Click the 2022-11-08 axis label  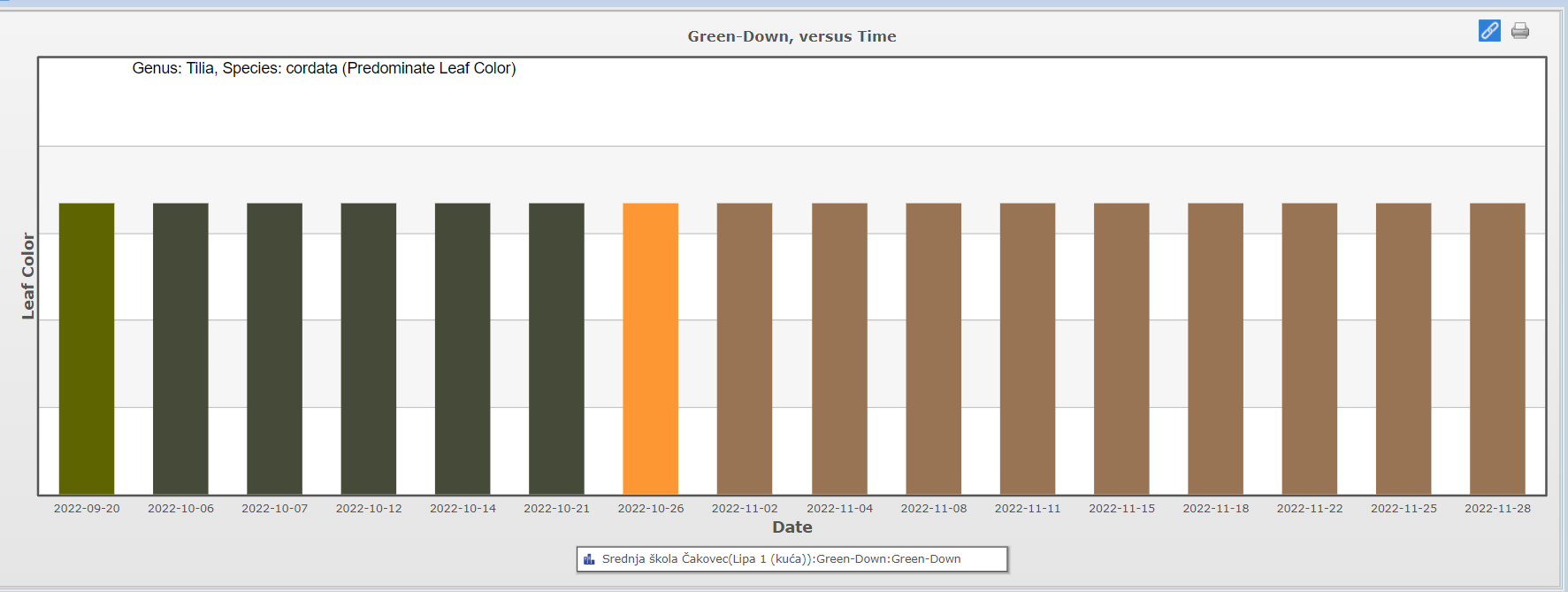coord(933,509)
